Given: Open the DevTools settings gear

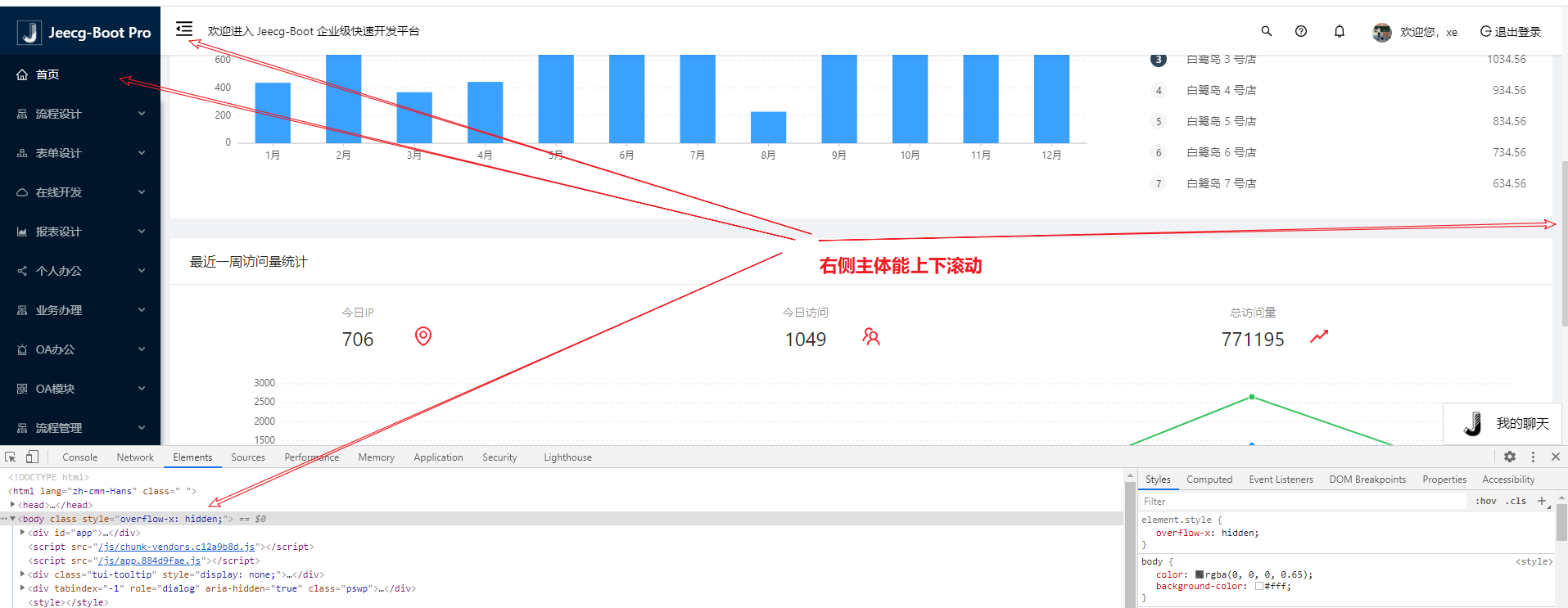Looking at the screenshot, I should coord(1510,457).
